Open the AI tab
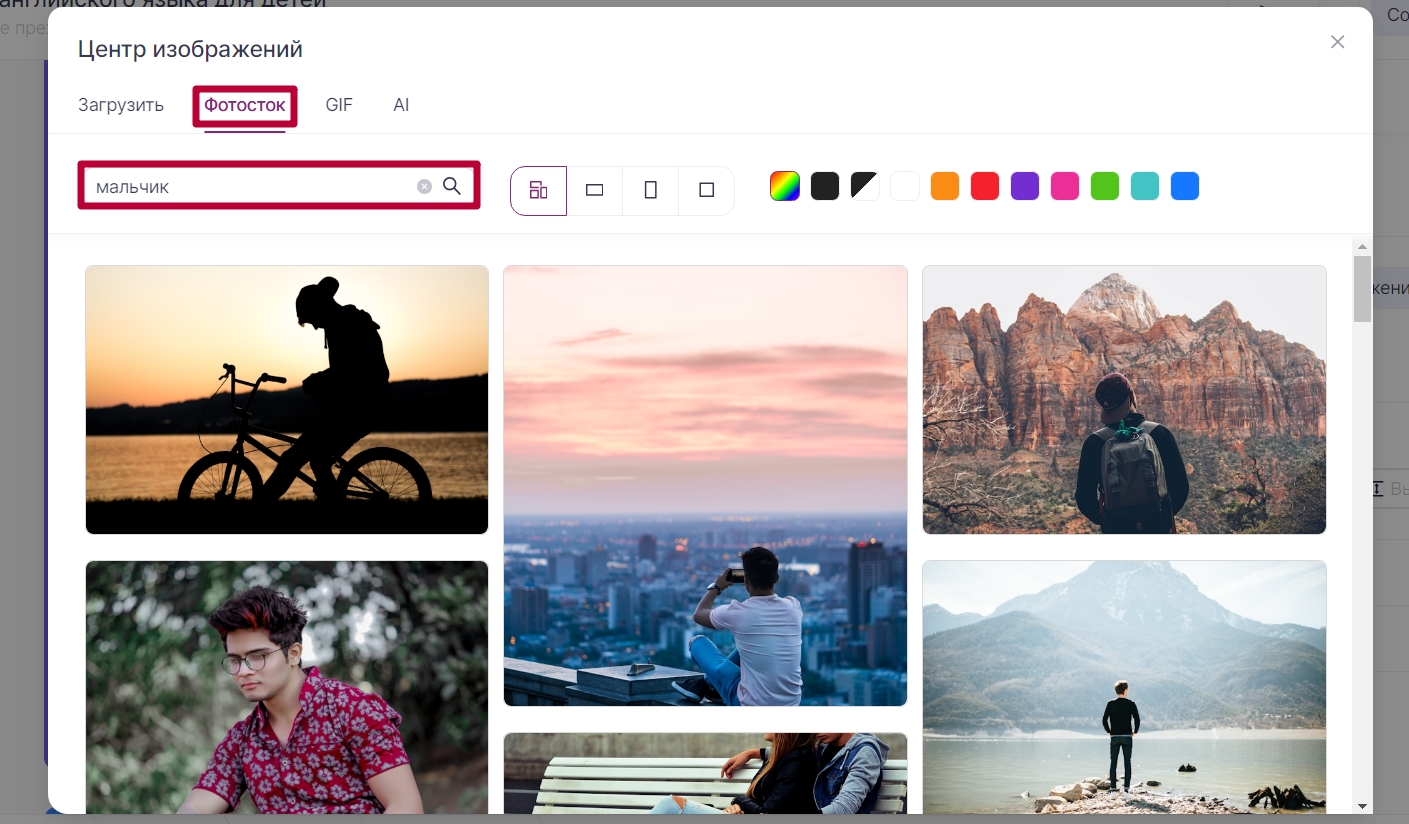 coord(401,105)
